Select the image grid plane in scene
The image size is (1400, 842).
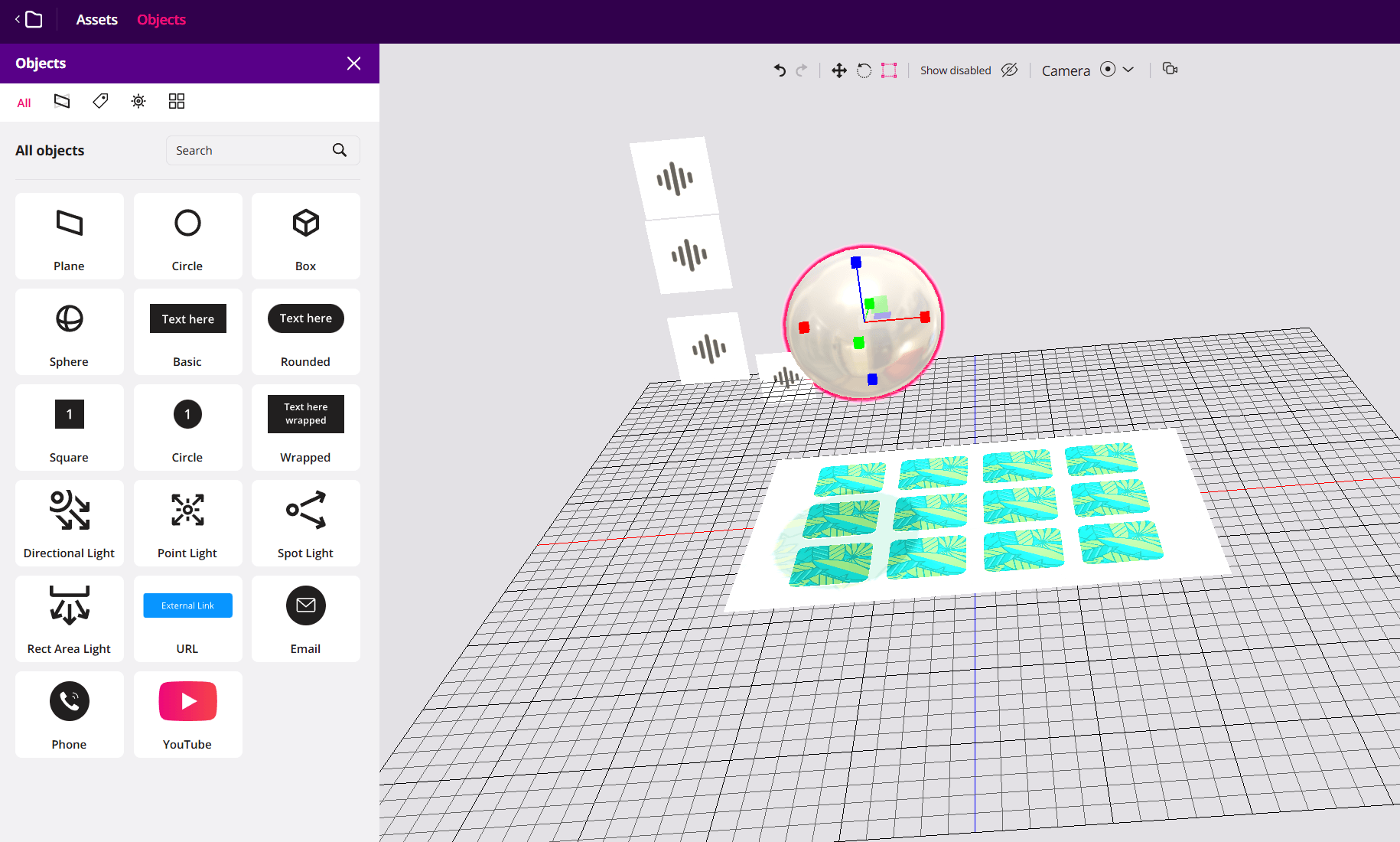click(977, 519)
